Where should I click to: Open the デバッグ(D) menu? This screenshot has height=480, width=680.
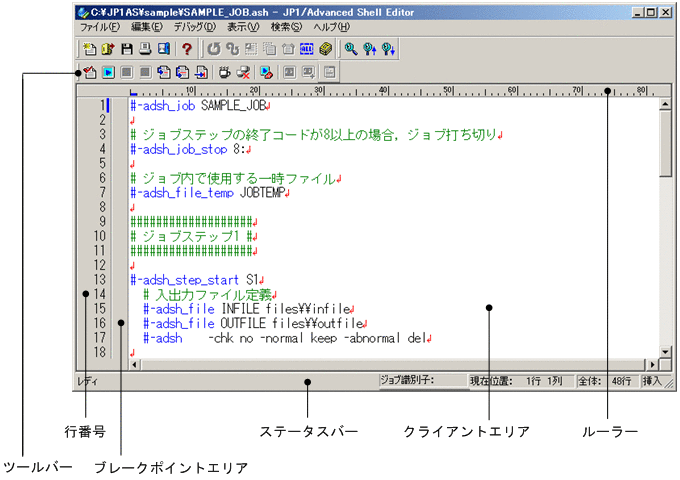tap(198, 26)
